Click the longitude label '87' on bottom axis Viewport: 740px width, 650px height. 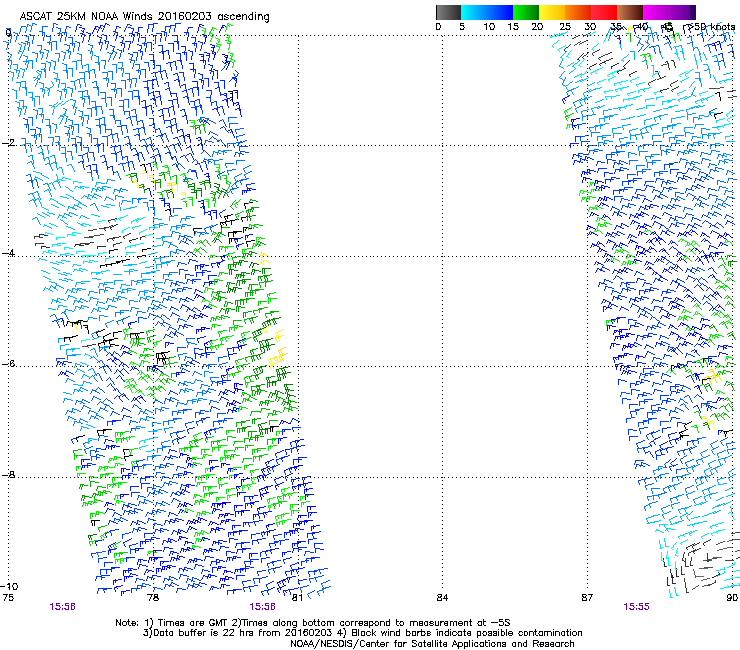[x=587, y=598]
